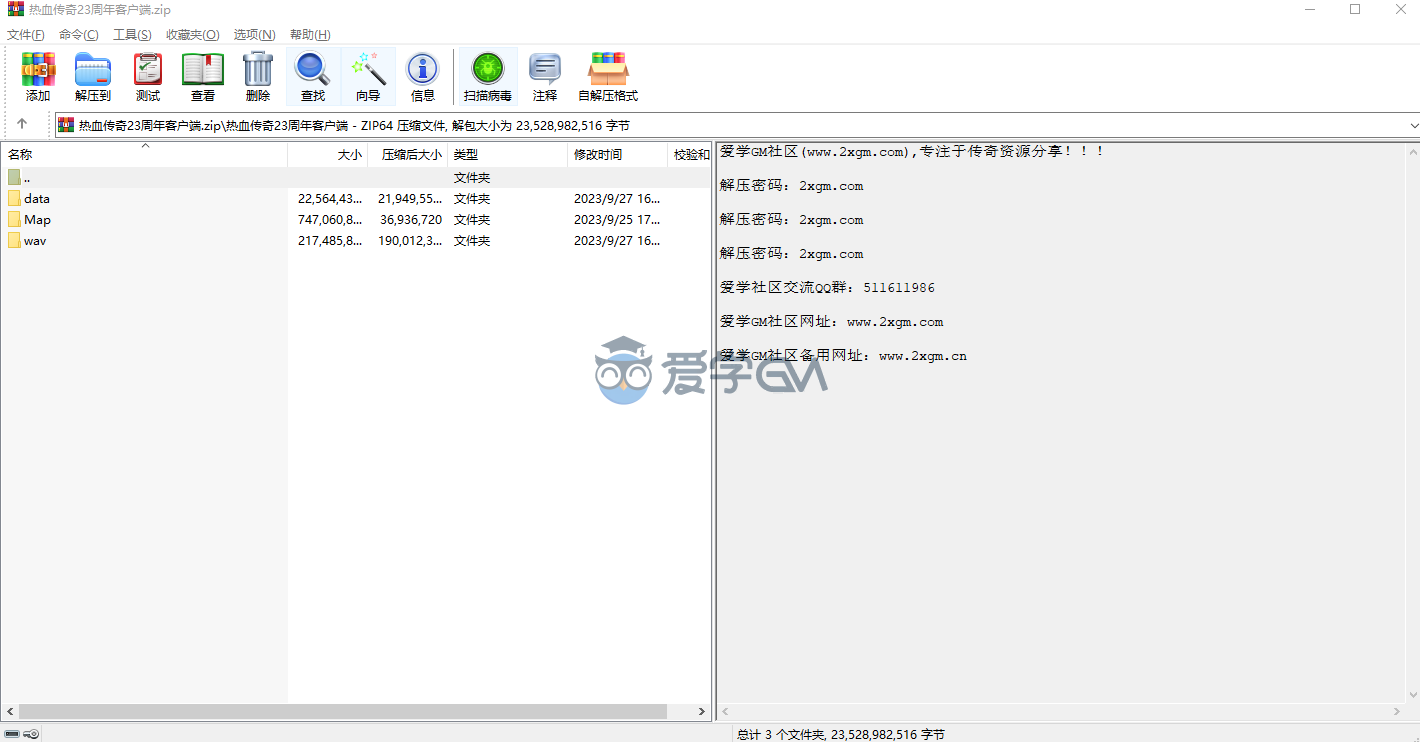Click the Map folder icon

(x=14, y=219)
